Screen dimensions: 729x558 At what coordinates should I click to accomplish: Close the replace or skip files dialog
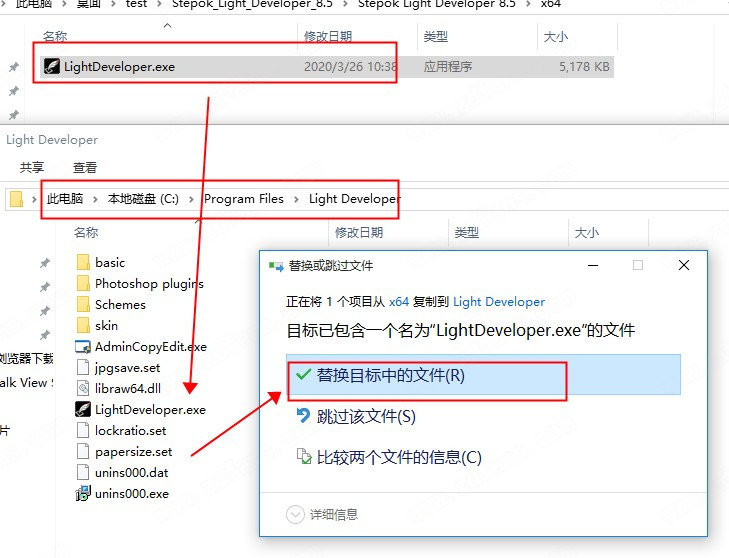coord(684,266)
